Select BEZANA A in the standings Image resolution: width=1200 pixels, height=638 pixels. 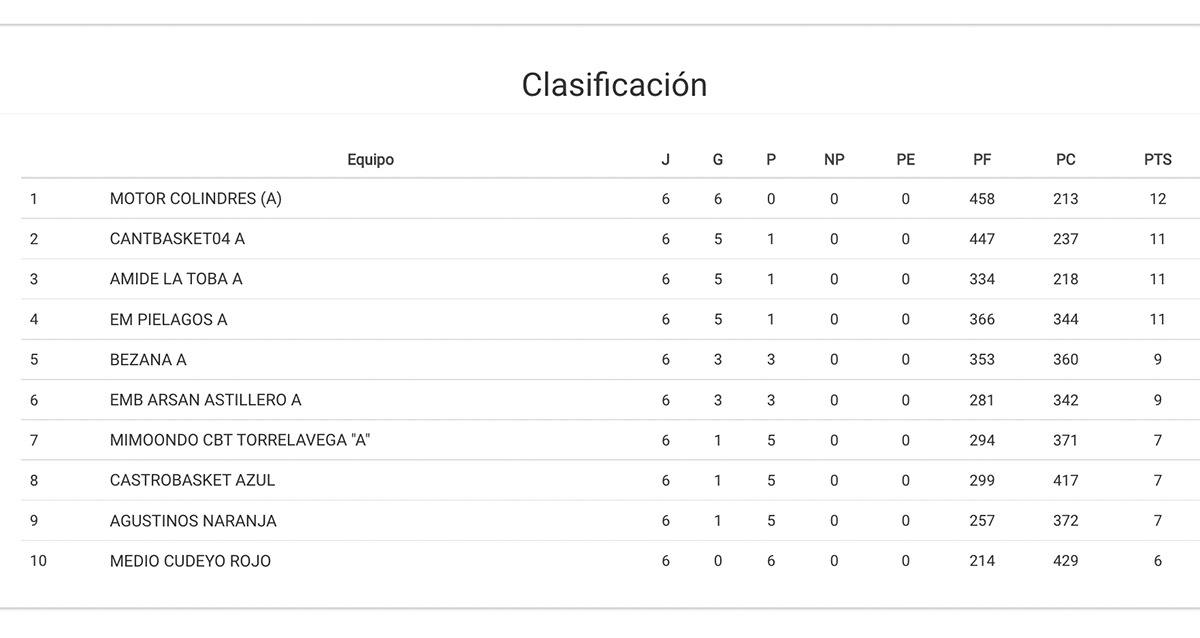coord(148,360)
